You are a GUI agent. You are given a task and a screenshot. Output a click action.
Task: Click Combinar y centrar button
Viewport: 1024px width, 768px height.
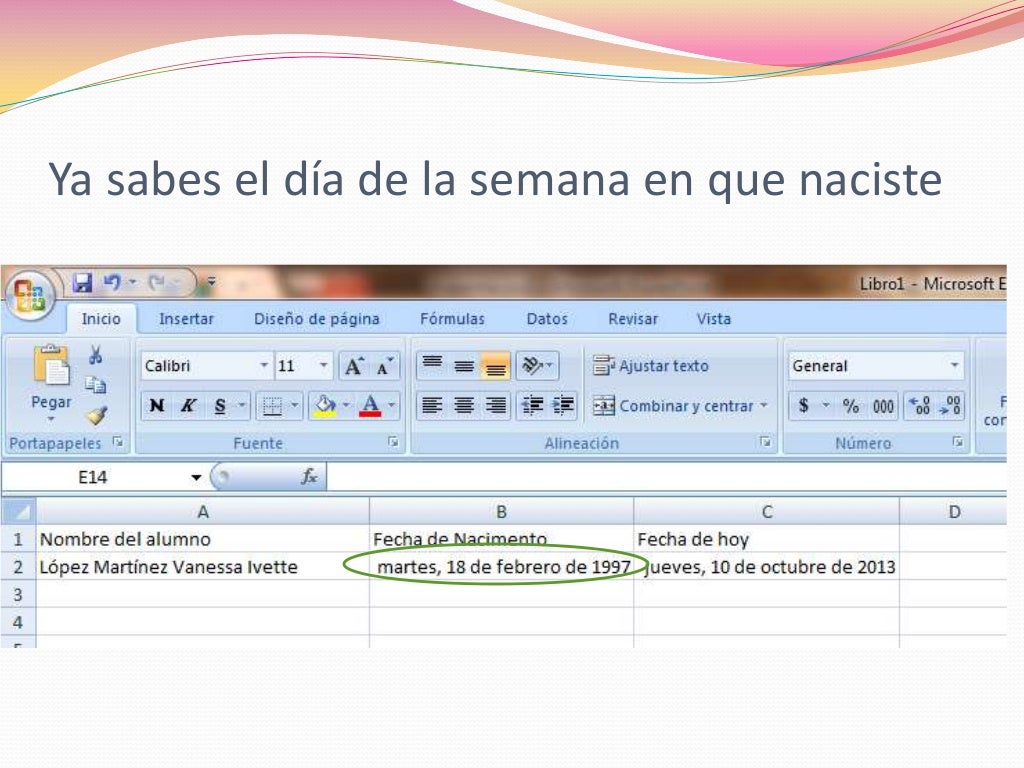coord(673,406)
